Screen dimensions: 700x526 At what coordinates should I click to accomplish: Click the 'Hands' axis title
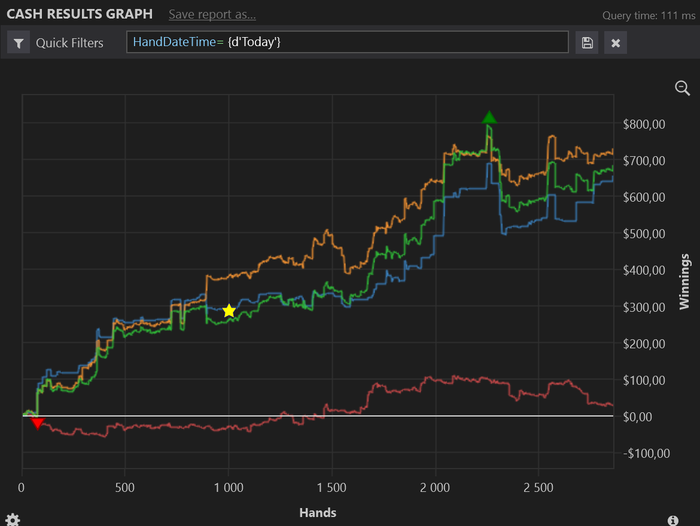point(318,513)
